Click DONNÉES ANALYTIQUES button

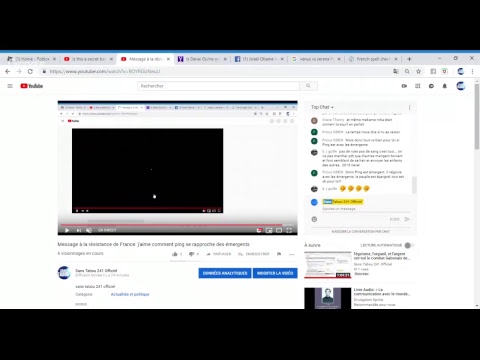(x=225, y=273)
